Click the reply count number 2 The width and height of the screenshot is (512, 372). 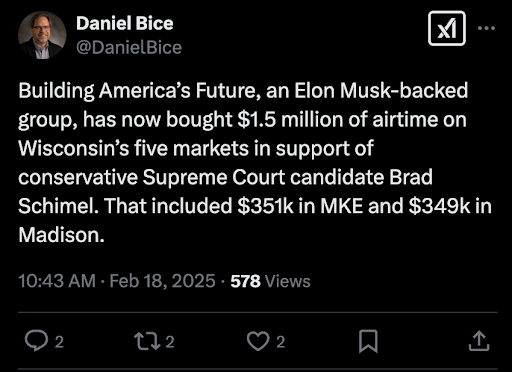(x=59, y=342)
